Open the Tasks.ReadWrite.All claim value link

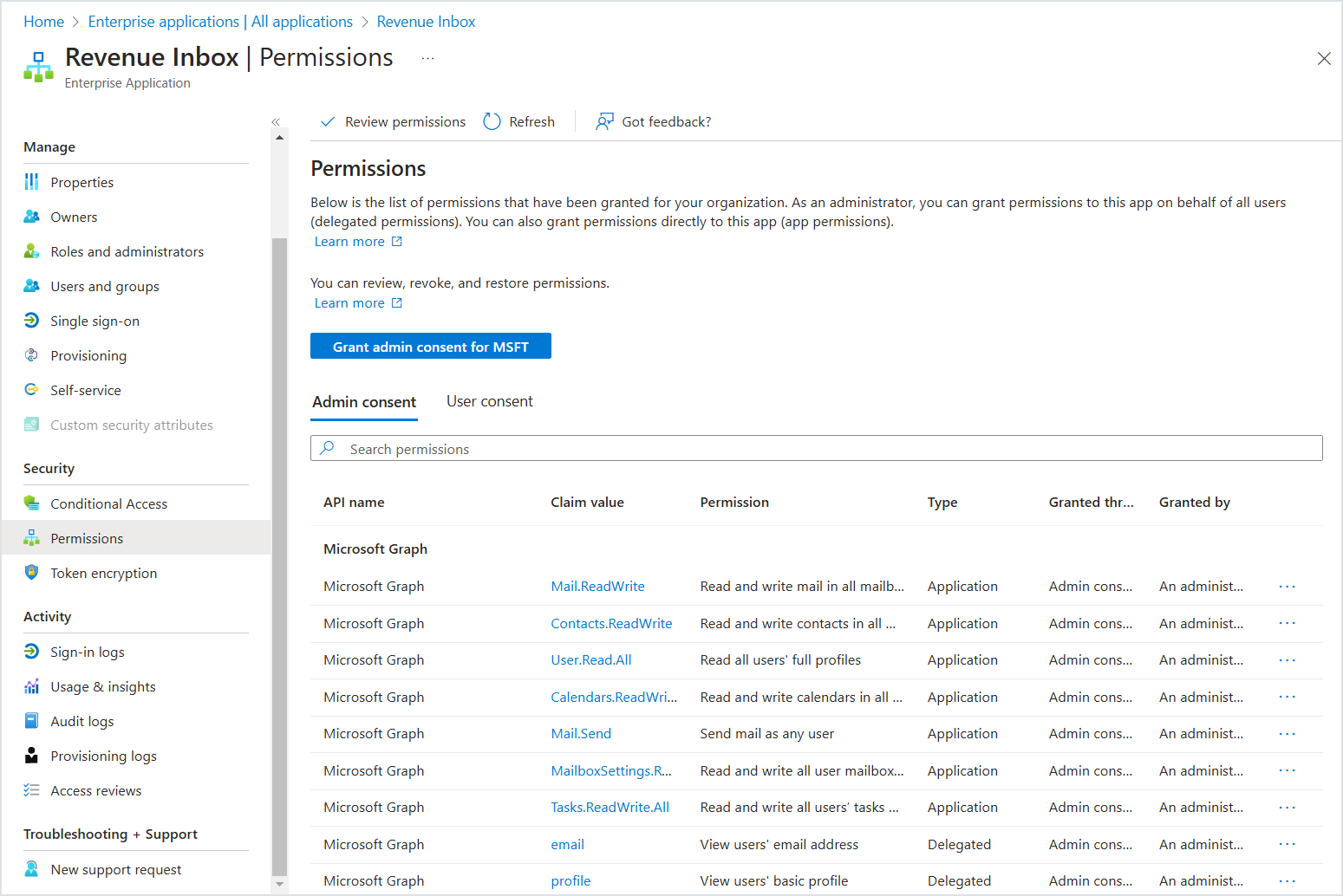click(x=610, y=808)
